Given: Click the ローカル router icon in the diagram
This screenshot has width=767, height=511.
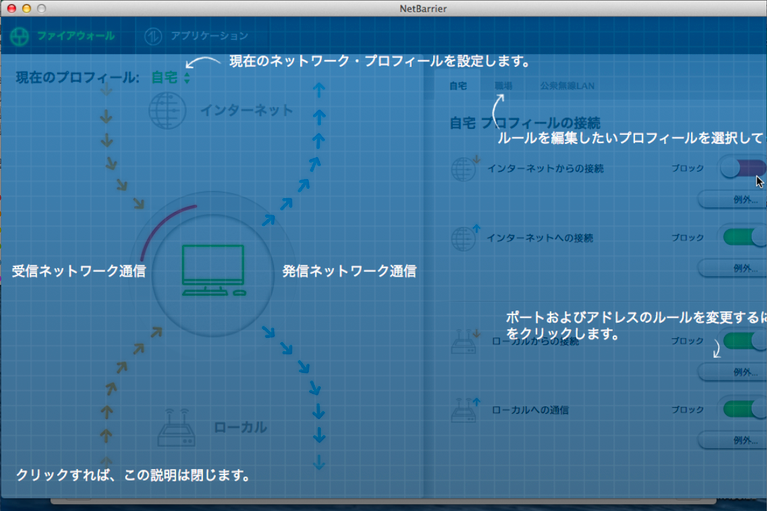Looking at the screenshot, I should 176,427.
